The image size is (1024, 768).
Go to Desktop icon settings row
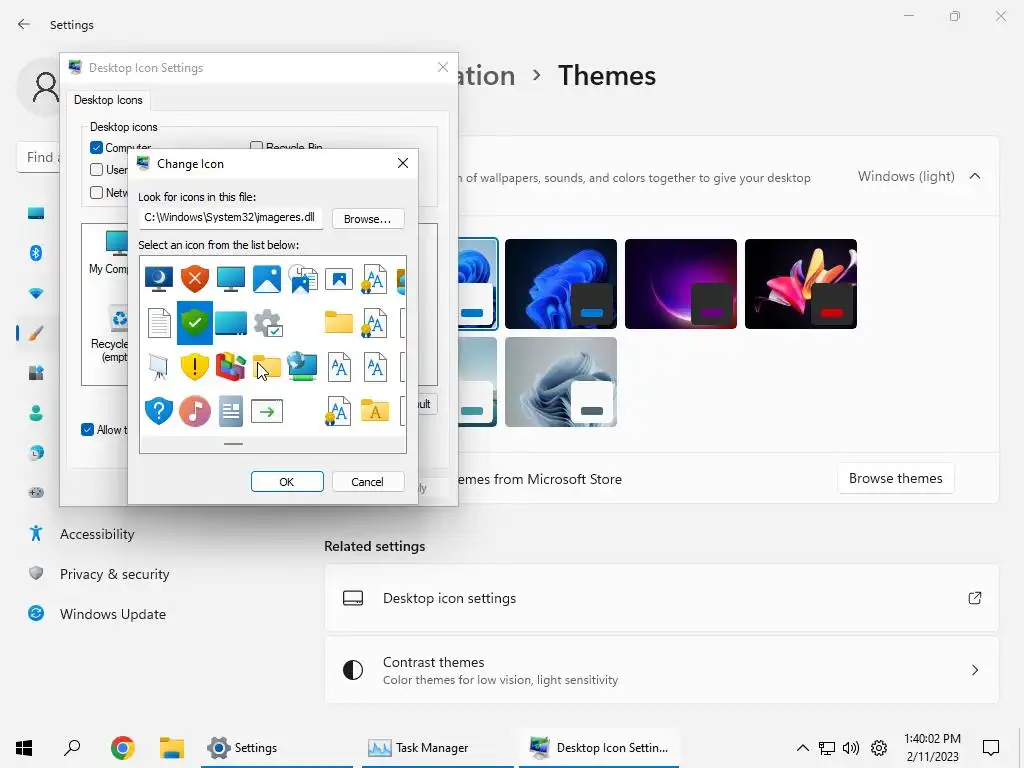(x=662, y=598)
